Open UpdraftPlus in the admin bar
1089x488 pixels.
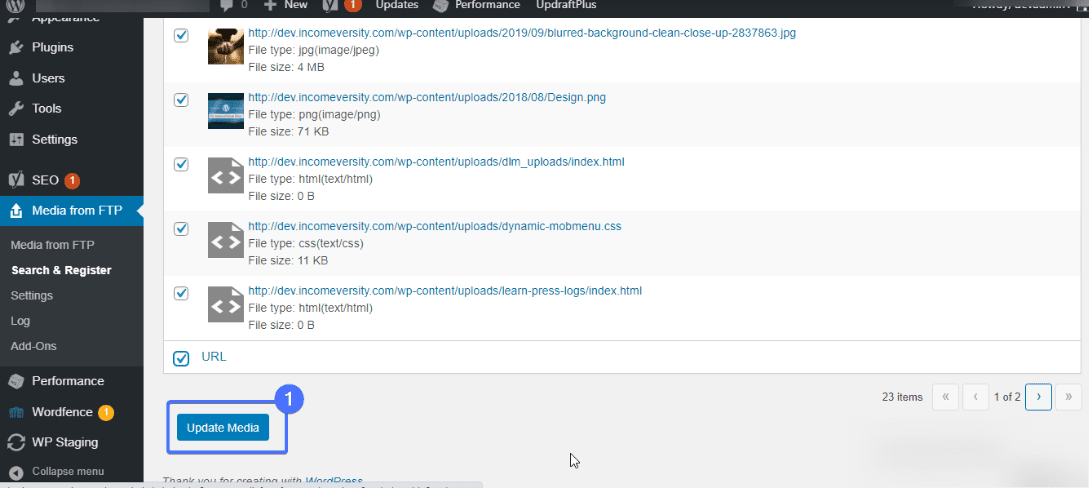(566, 5)
